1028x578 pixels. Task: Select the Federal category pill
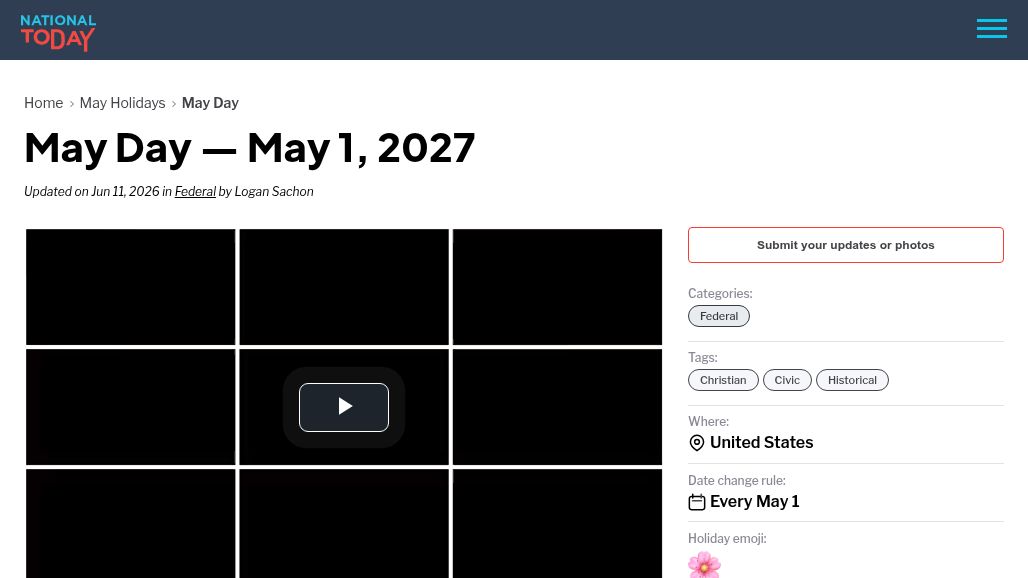coord(719,316)
